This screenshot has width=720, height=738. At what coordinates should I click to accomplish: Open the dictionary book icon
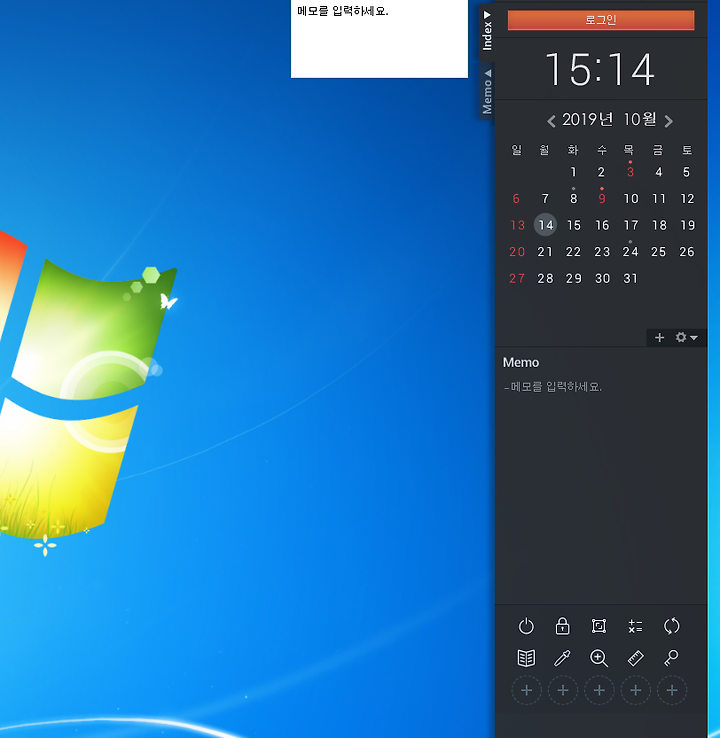[x=526, y=658]
